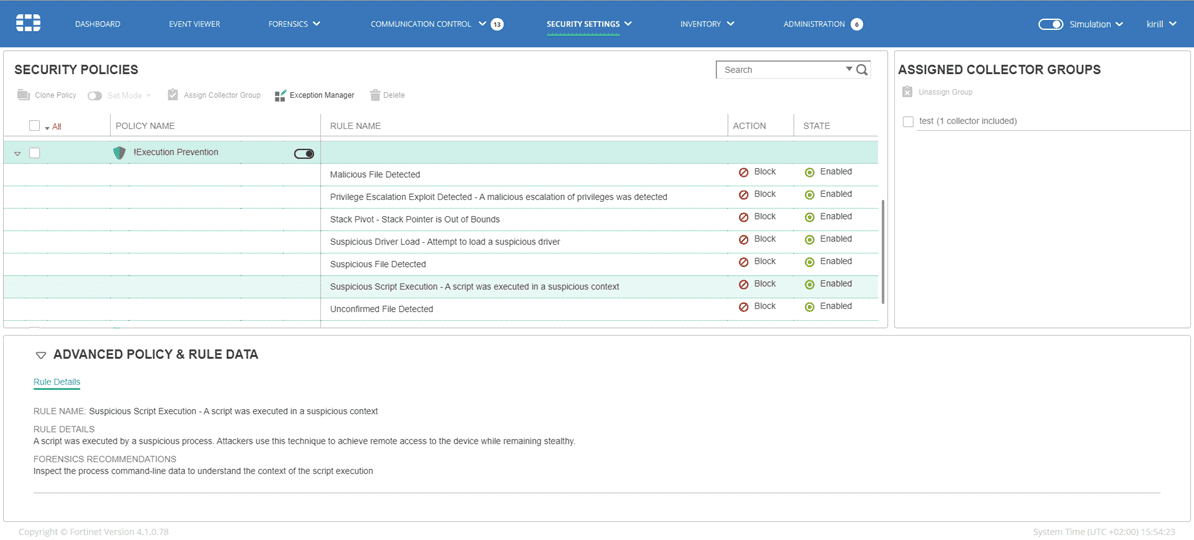Click the Fortinet logo icon
Viewport: 1194px width, 540px height.
coord(28,23)
